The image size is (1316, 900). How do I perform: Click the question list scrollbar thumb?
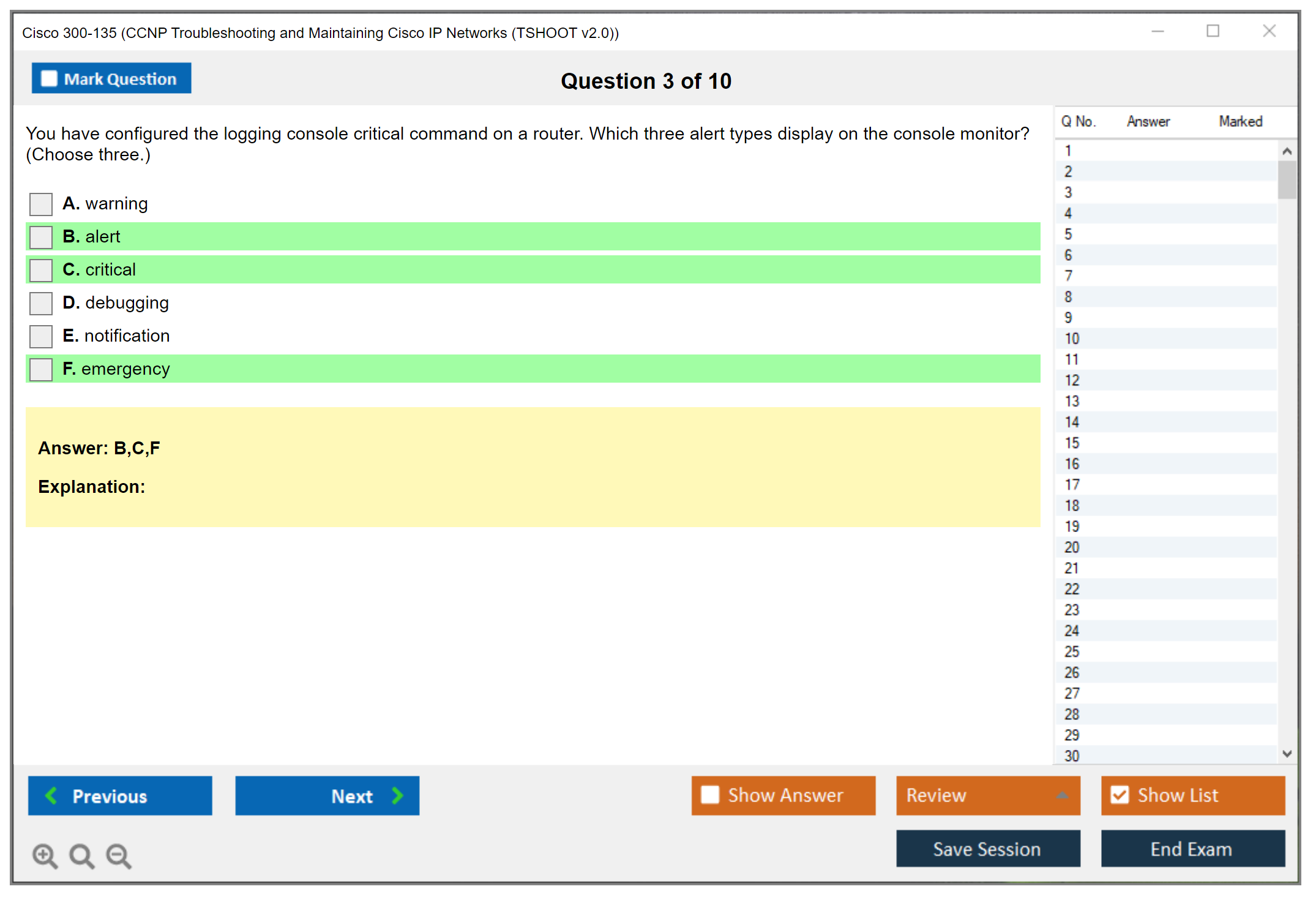point(1287,179)
